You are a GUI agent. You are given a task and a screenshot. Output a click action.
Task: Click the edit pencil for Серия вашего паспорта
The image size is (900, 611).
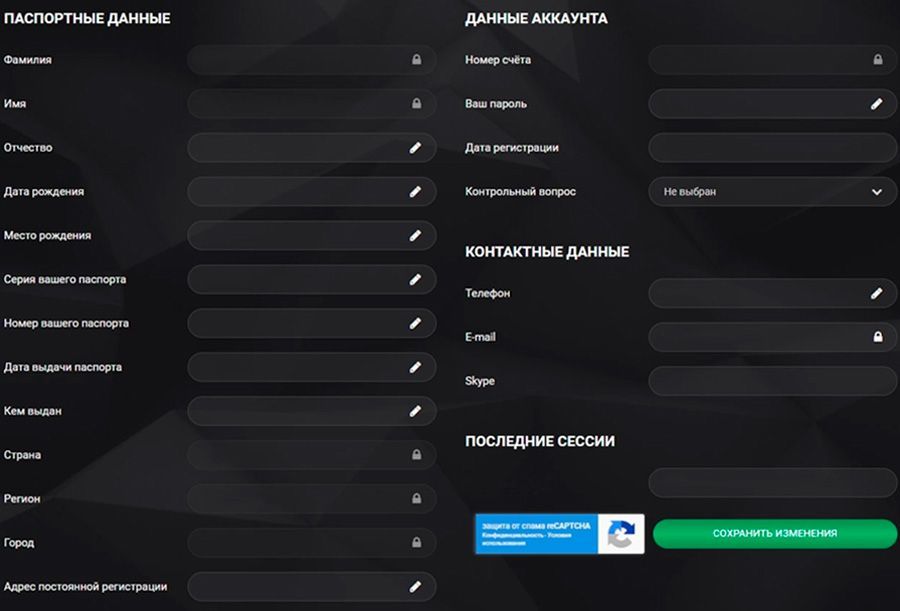click(x=417, y=279)
